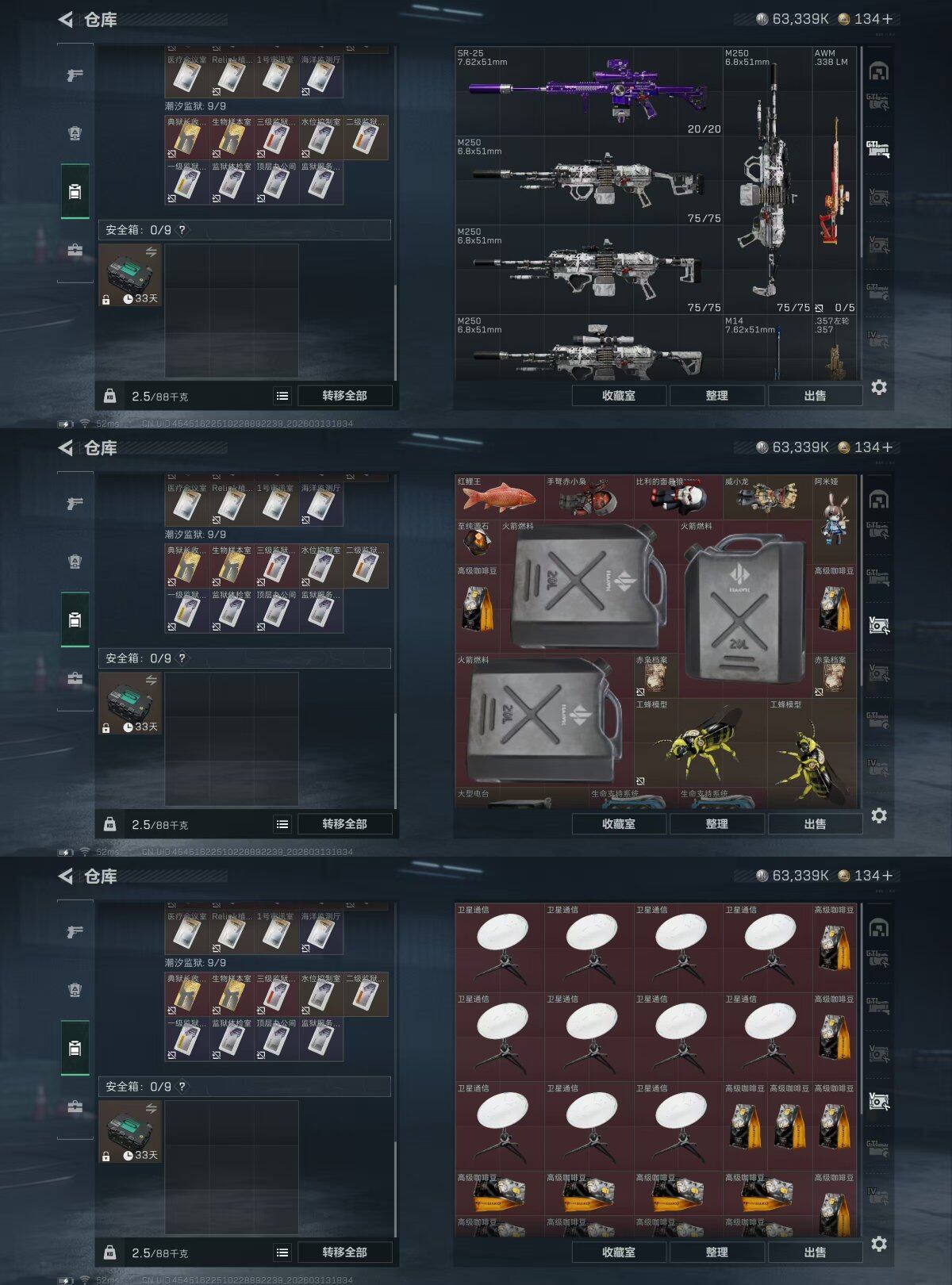952x1285 pixels.
Task: Click the 134+ gold currency counter above AWM
Action: [865, 19]
